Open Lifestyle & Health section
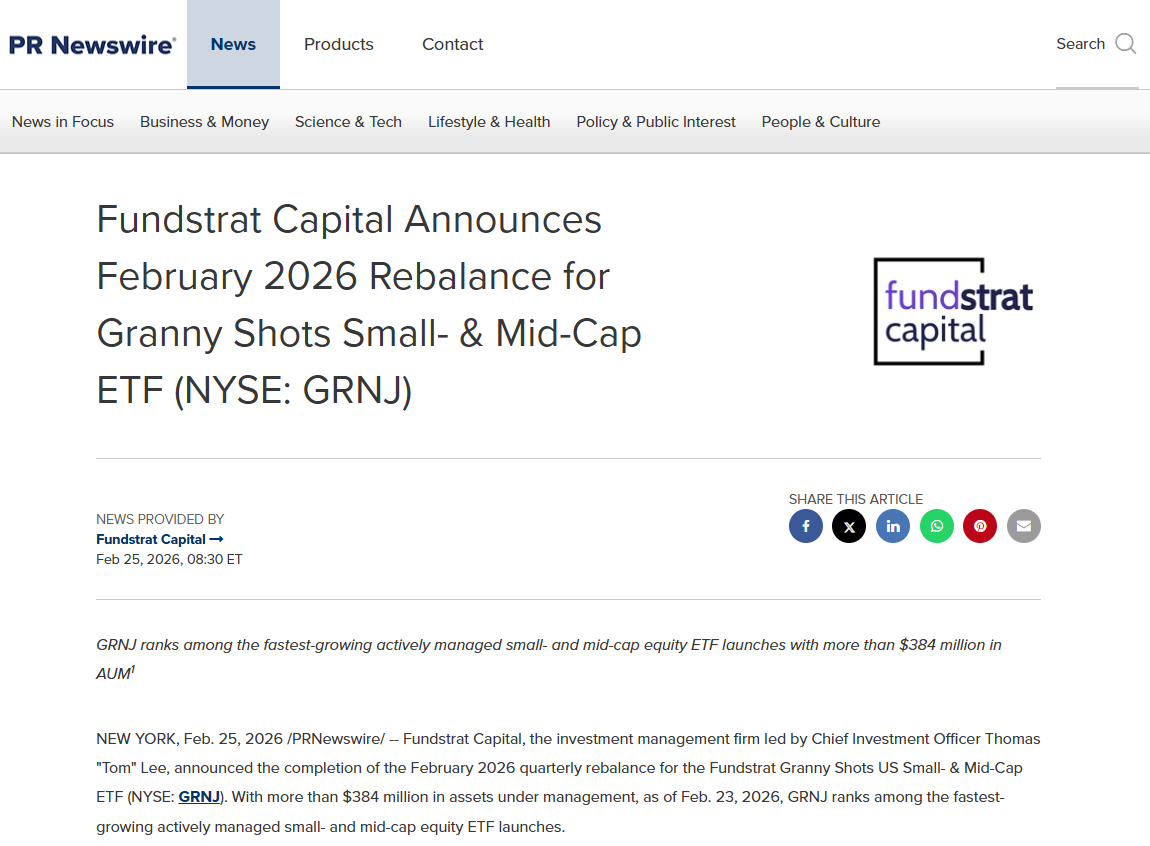The height and width of the screenshot is (846, 1150). pyautogui.click(x=489, y=122)
